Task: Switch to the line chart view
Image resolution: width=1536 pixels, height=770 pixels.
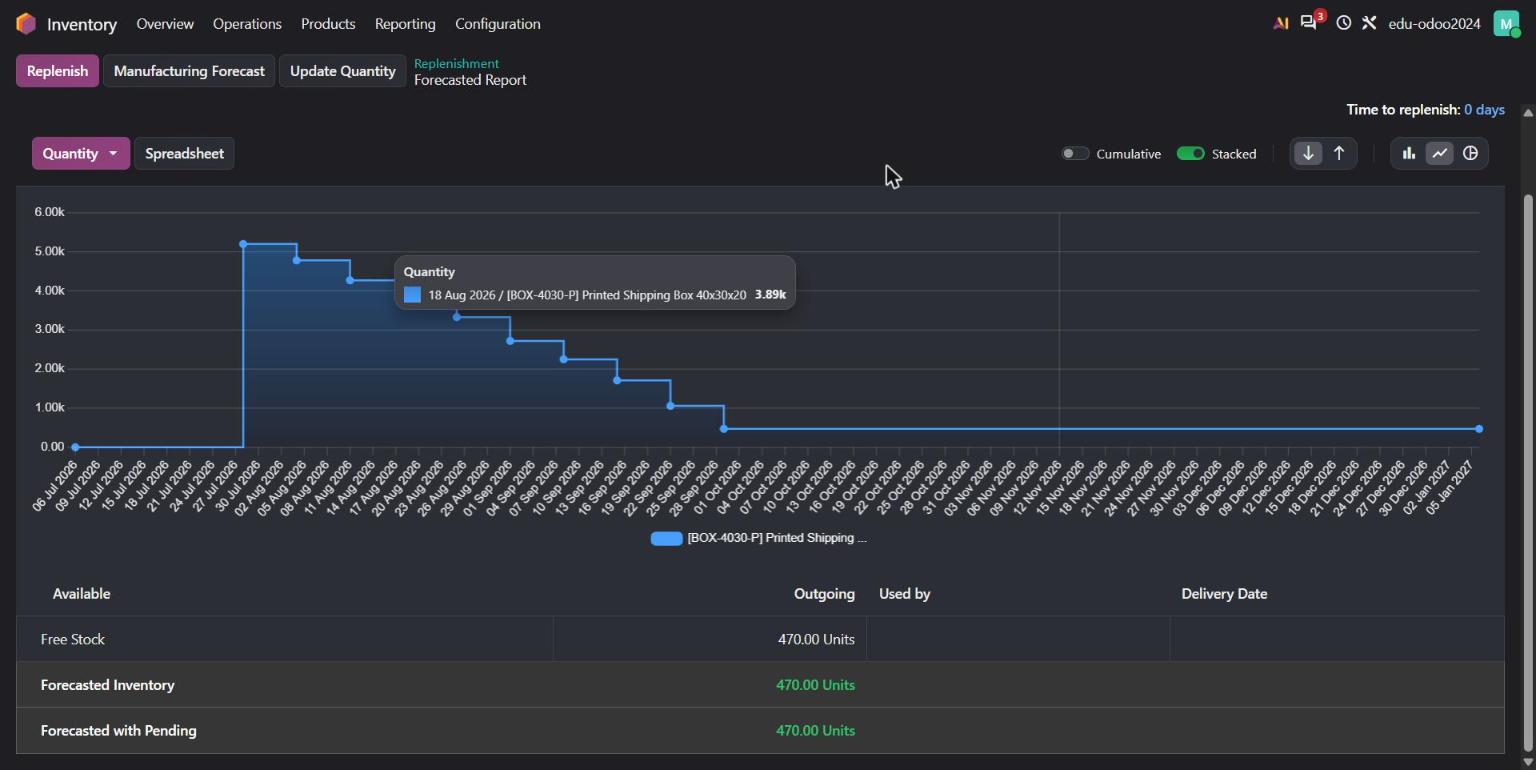Action: 1439,153
